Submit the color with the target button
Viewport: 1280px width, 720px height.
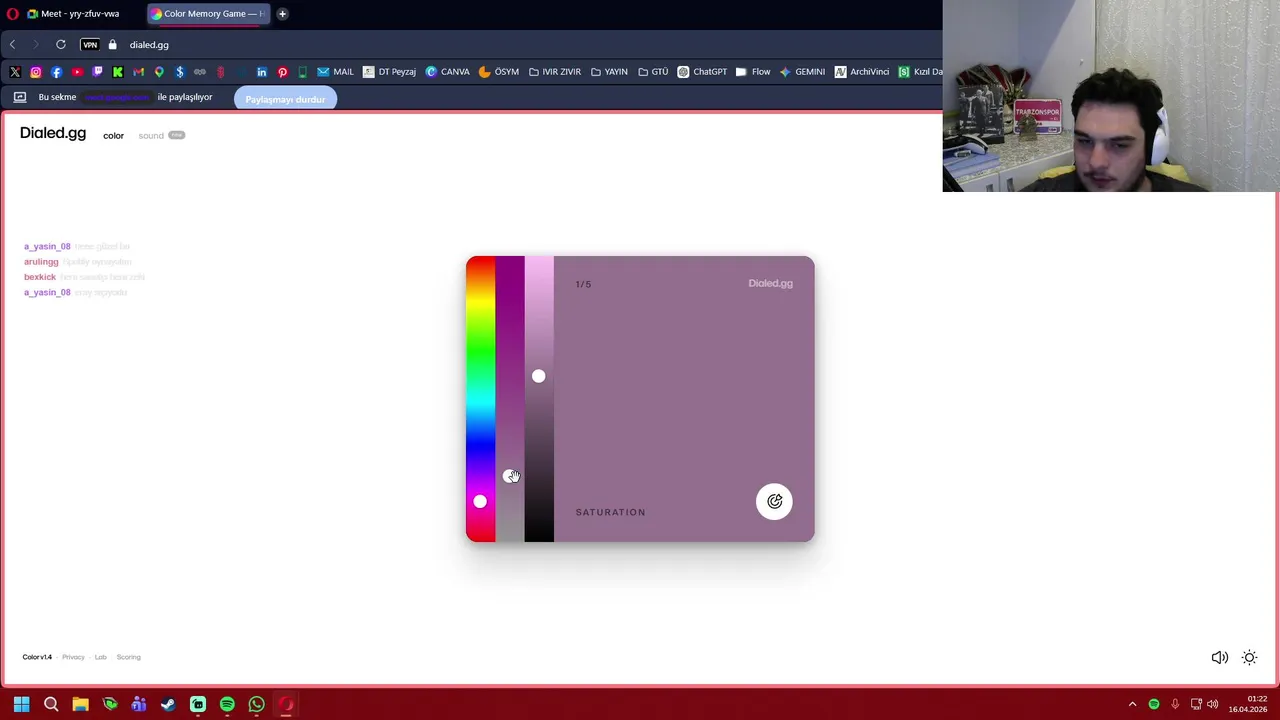coord(774,502)
